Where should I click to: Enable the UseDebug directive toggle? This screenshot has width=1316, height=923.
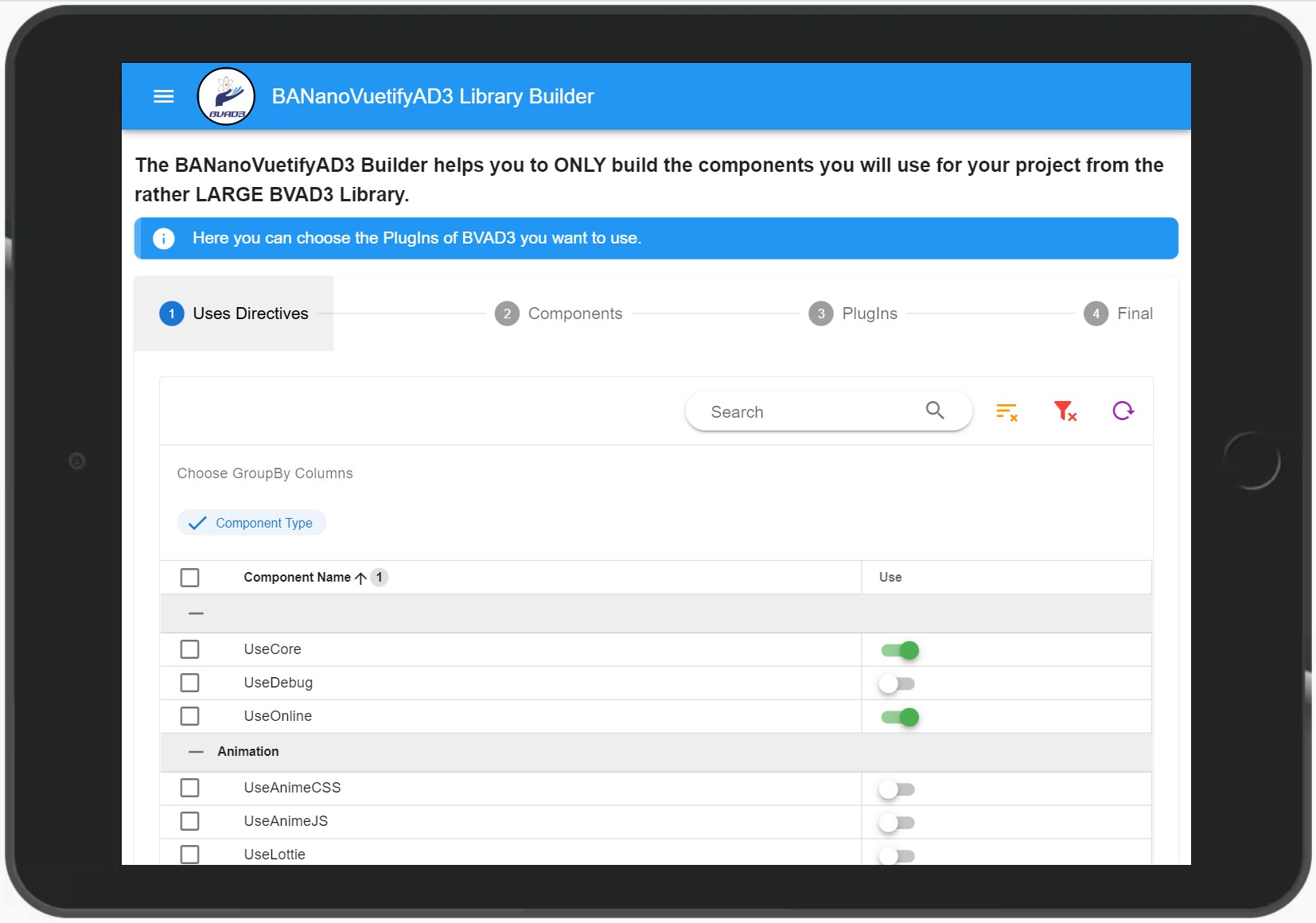coord(898,683)
